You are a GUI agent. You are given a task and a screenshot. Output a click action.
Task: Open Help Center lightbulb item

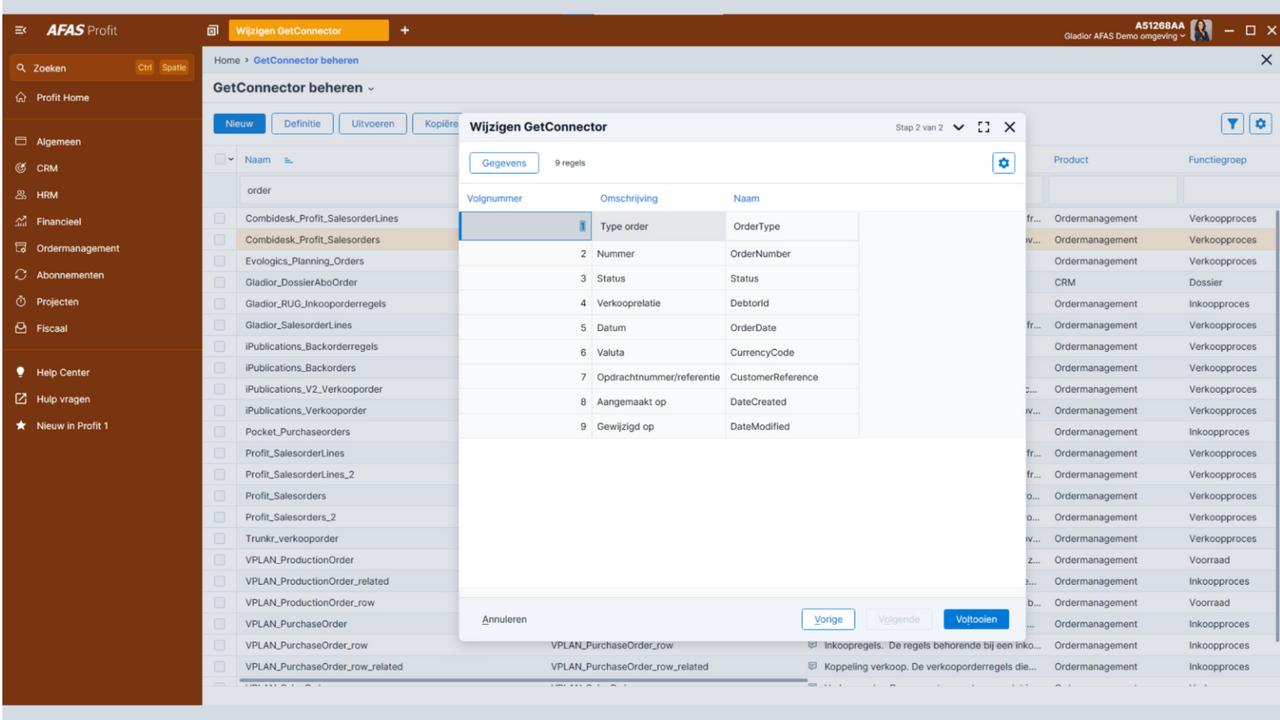click(62, 373)
